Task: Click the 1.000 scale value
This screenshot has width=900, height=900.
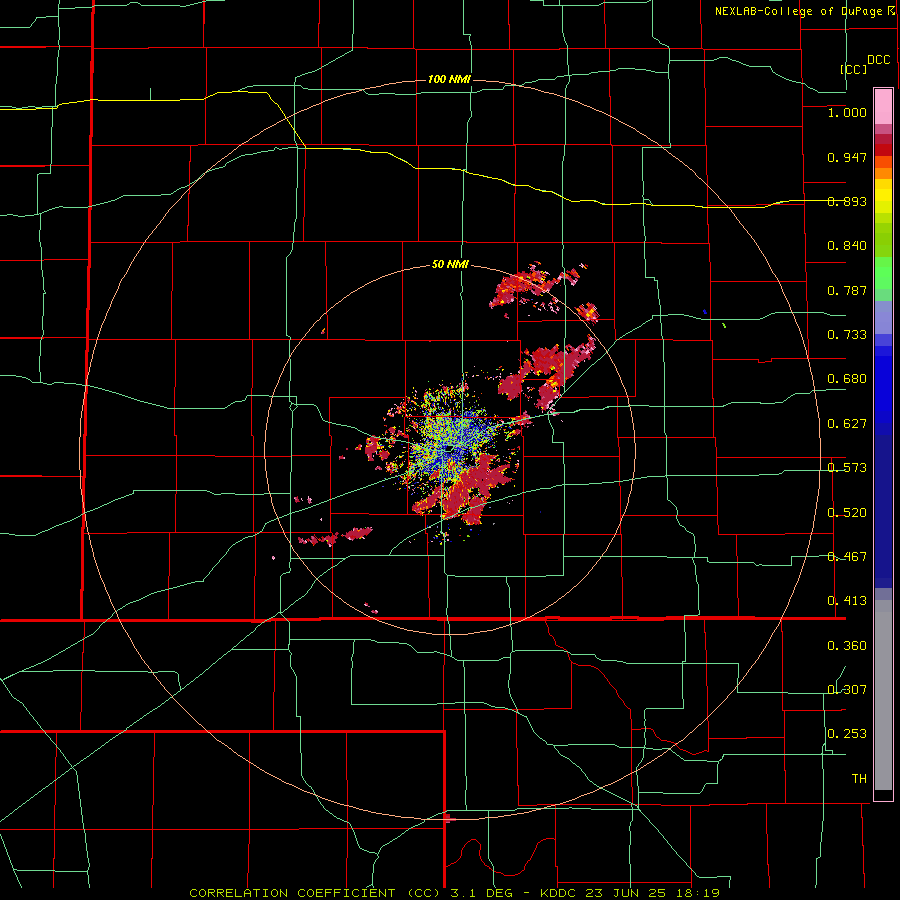Action: click(x=847, y=112)
